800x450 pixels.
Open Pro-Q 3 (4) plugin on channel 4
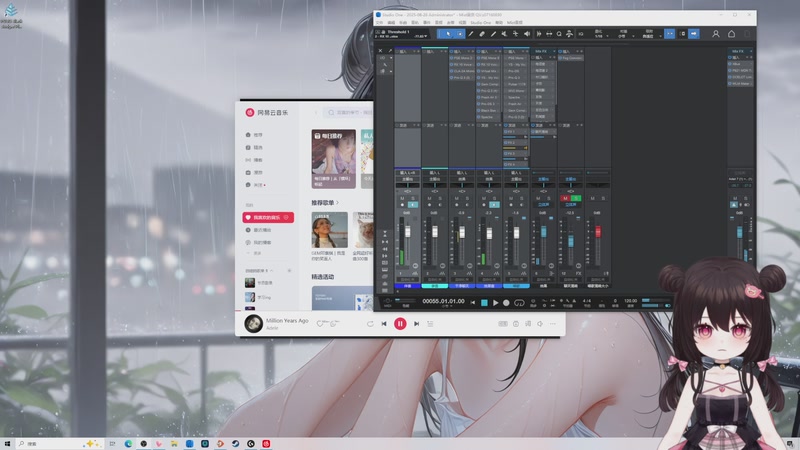point(489,91)
